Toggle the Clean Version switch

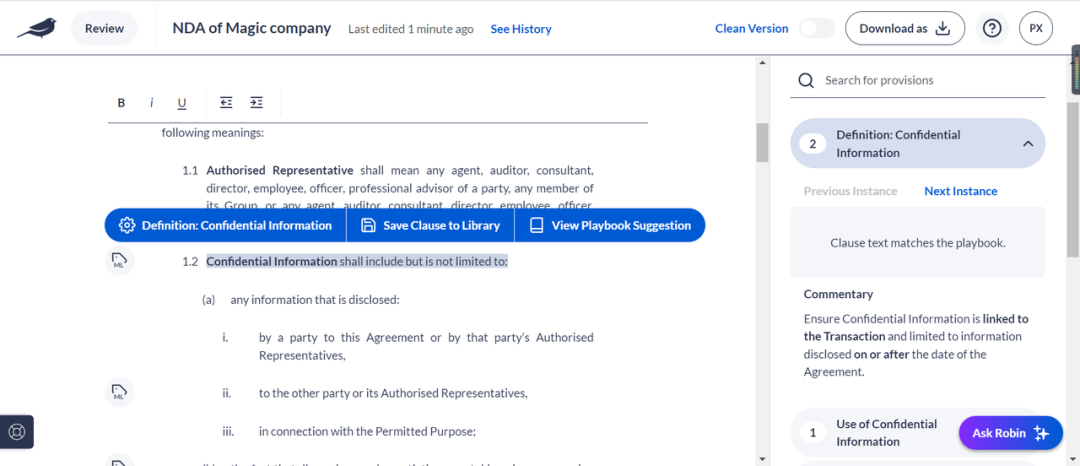[x=817, y=28]
